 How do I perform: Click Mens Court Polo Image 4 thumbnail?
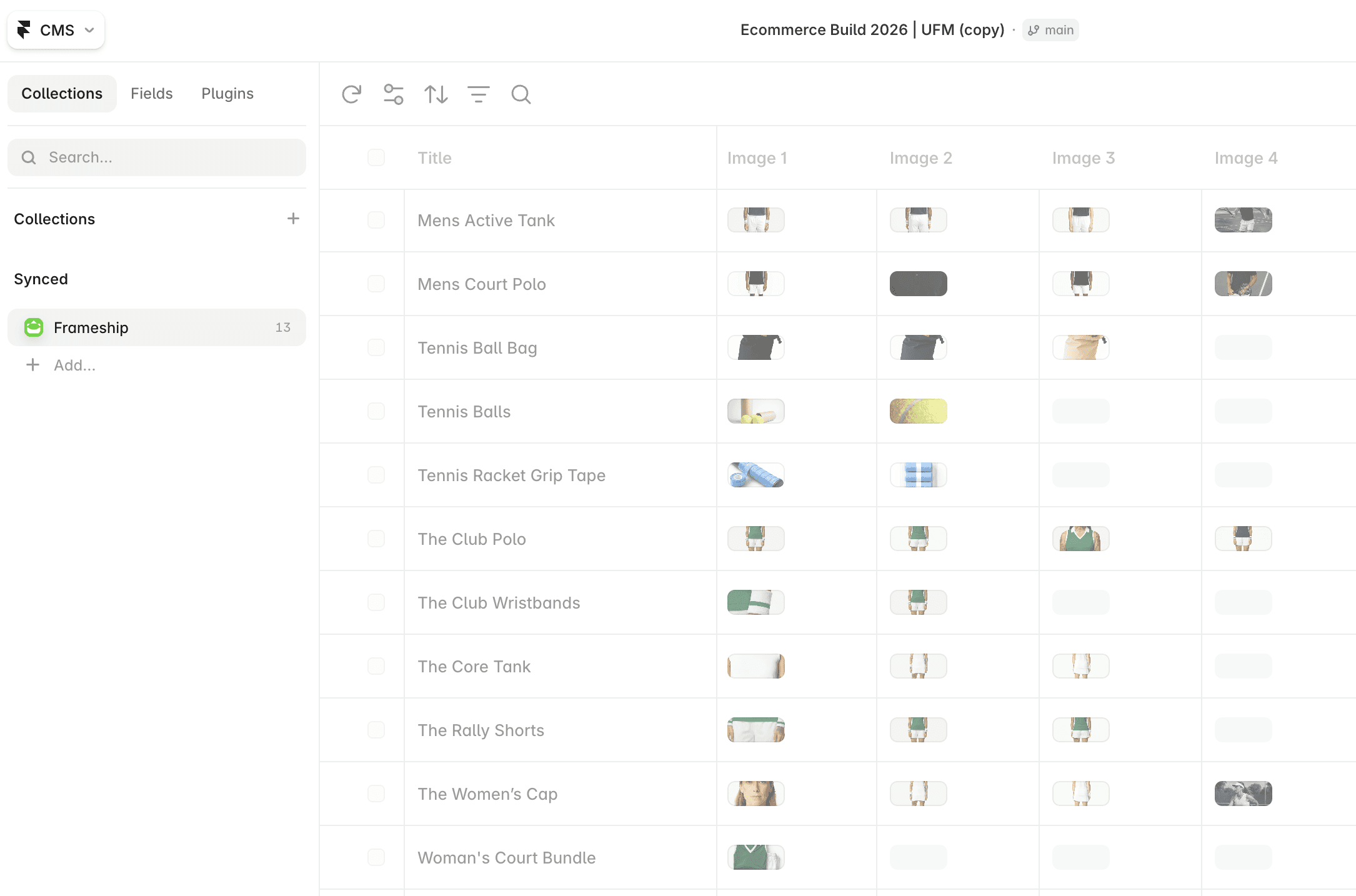click(x=1244, y=284)
